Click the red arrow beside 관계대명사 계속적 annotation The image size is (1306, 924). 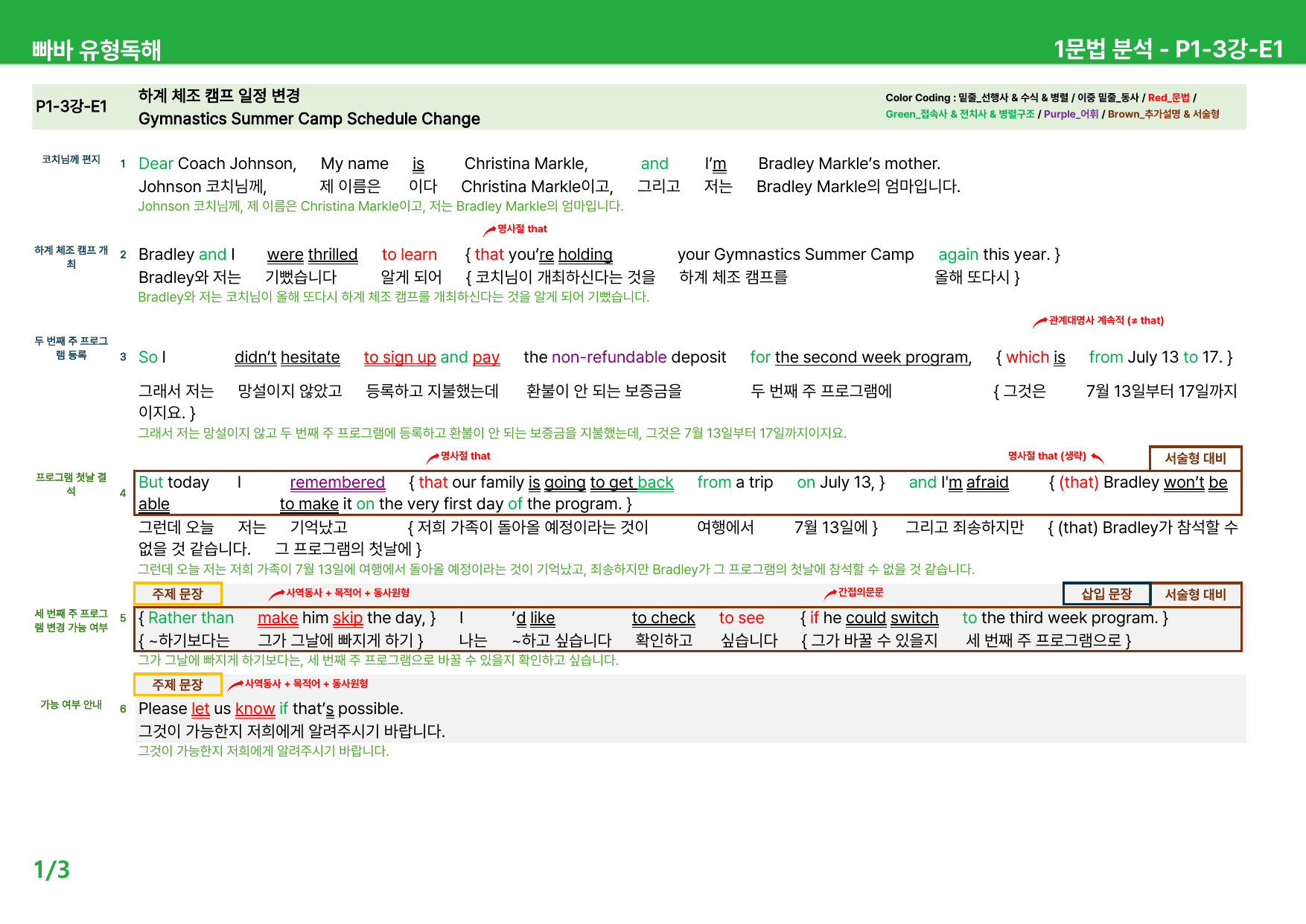point(1039,322)
